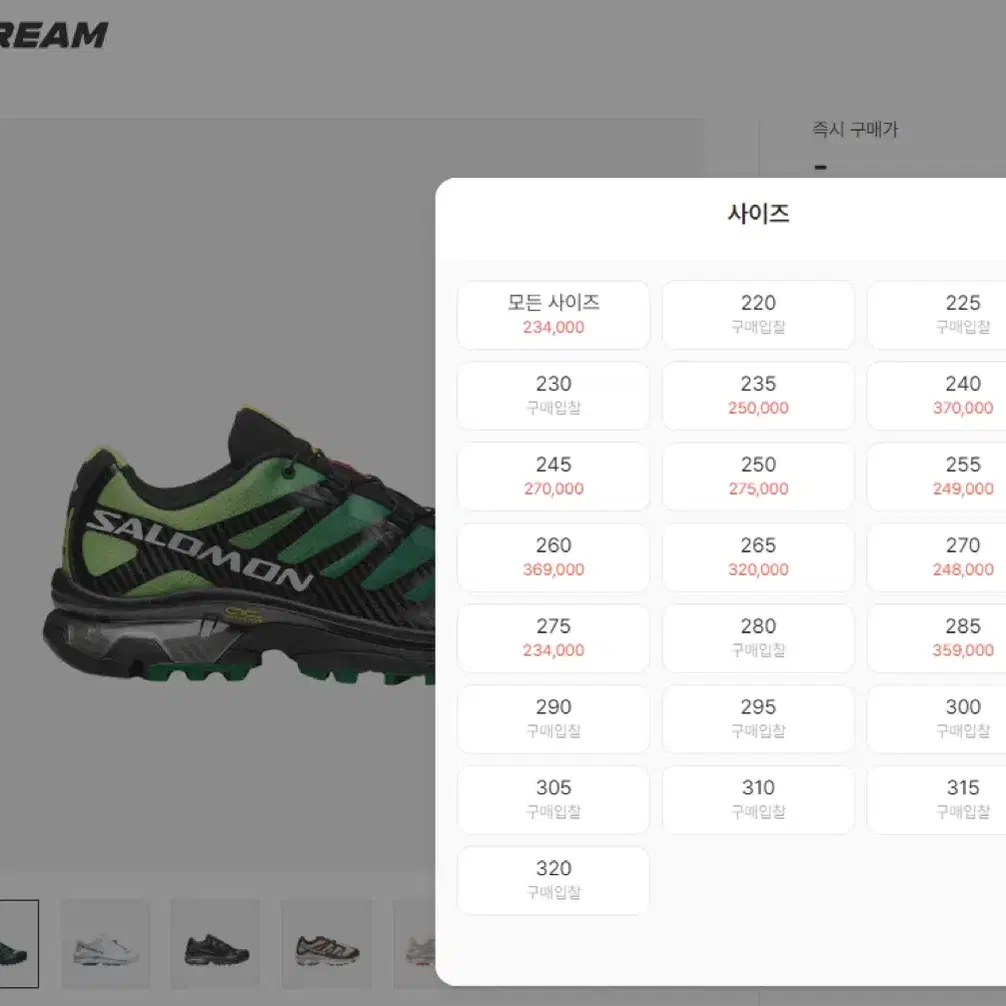The height and width of the screenshot is (1006, 1006).
Task: Choose size 305 구매입찰
Action: pyautogui.click(x=553, y=800)
